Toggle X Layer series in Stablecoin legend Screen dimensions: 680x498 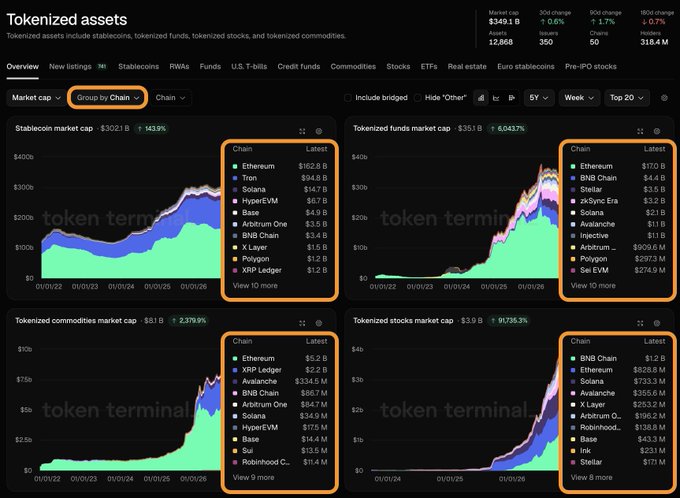(x=280, y=247)
